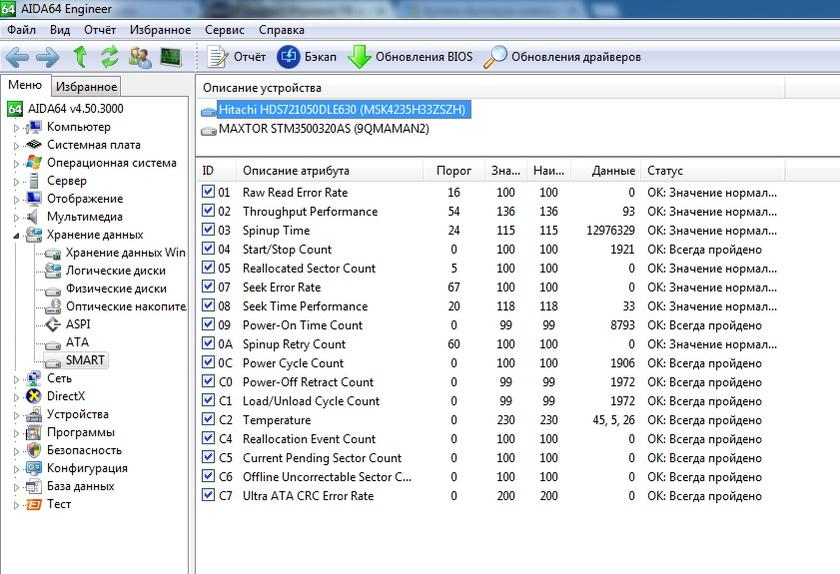Image resolution: width=840 pixels, height=574 pixels.
Task: Select the Отображение tree node
Action: [x=85, y=199]
